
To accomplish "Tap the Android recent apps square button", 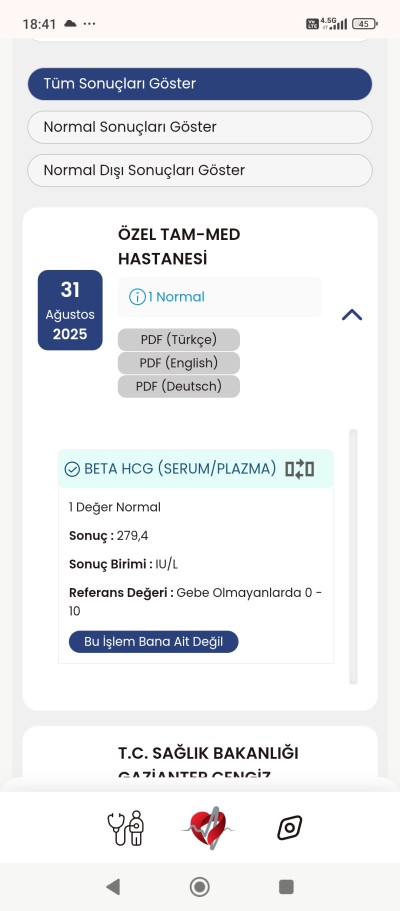I will click(286, 887).
